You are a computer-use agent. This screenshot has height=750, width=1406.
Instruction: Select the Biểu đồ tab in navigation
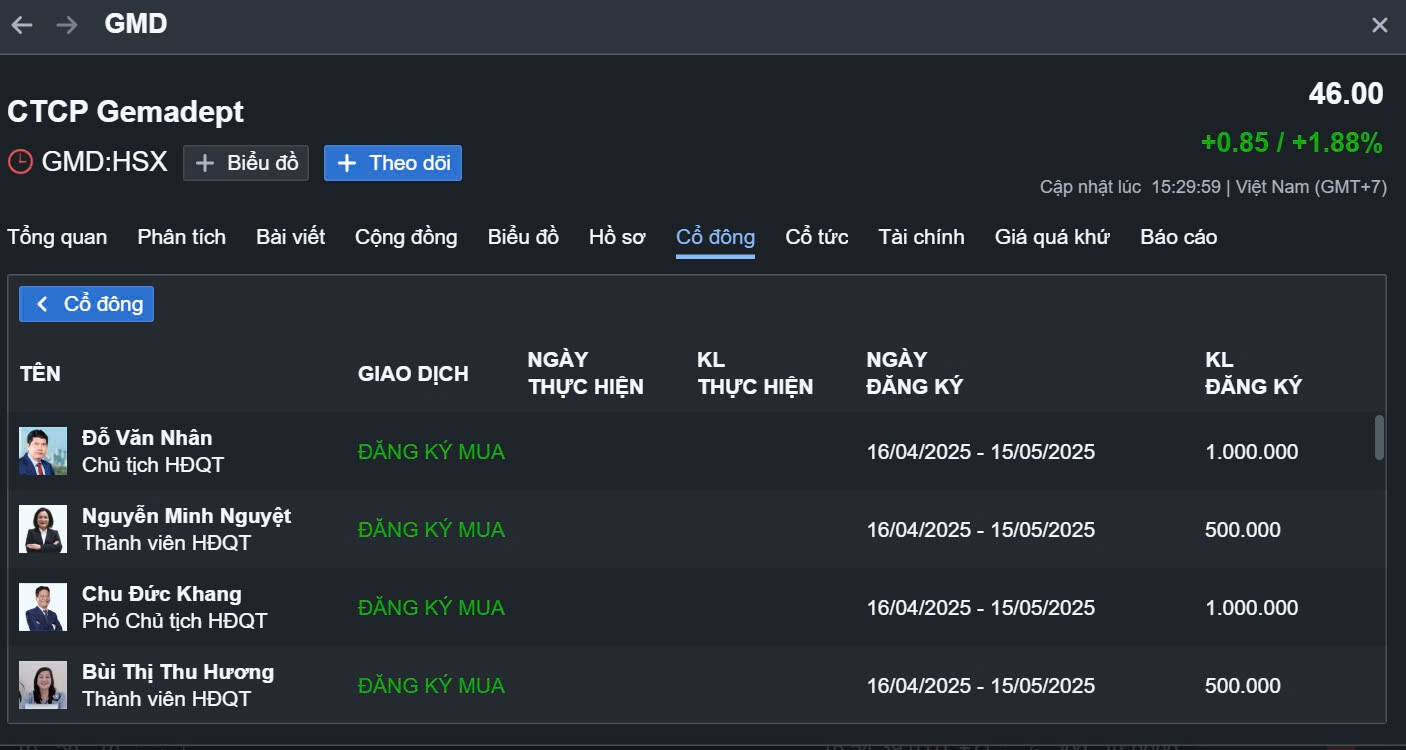click(x=523, y=237)
